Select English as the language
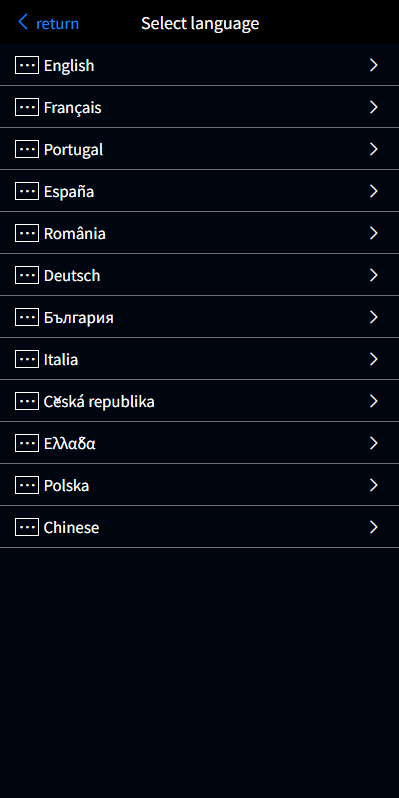Viewport: 399px width, 798px height. (200, 65)
